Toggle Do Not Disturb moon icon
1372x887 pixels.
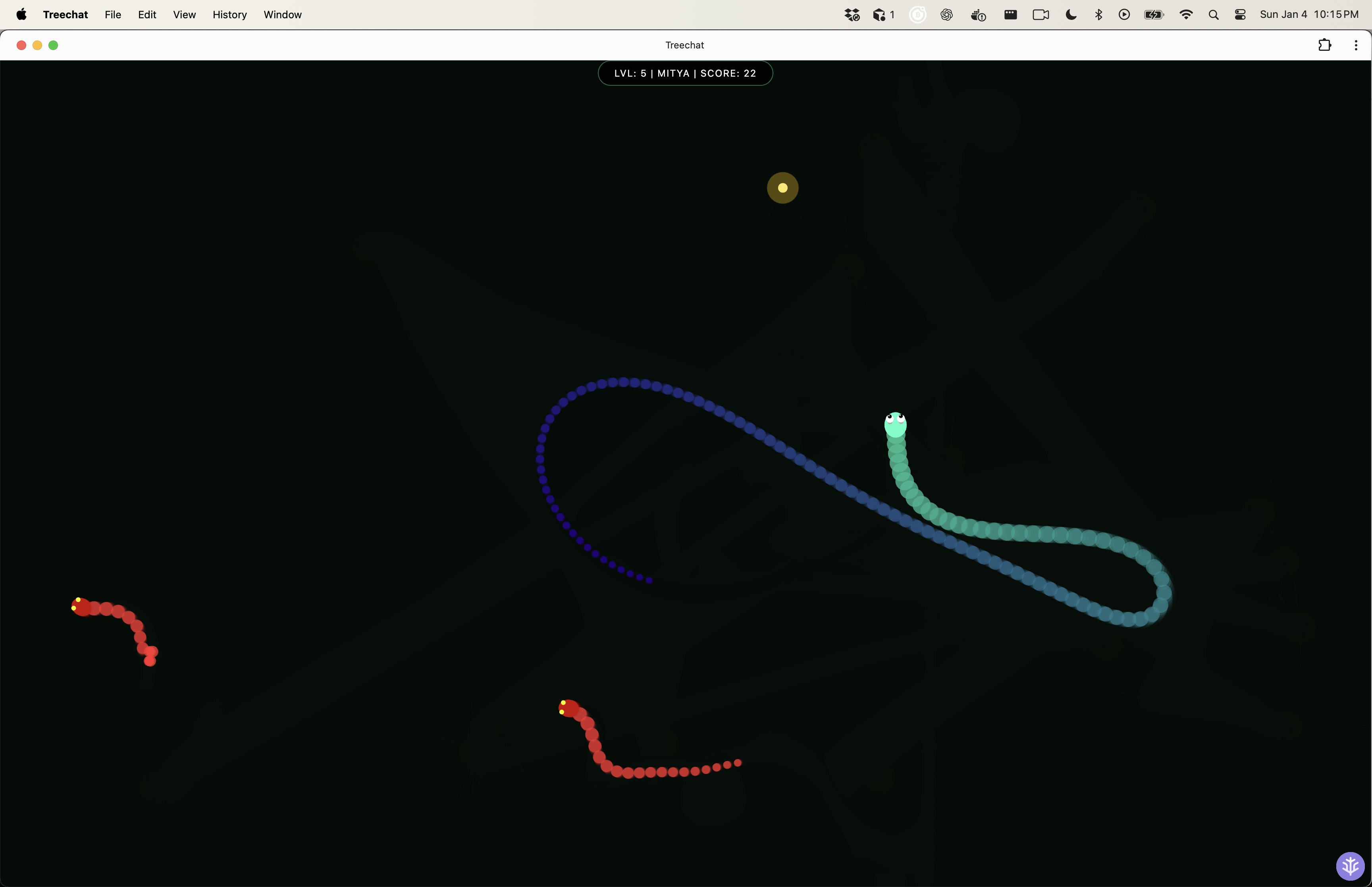pos(1071,14)
